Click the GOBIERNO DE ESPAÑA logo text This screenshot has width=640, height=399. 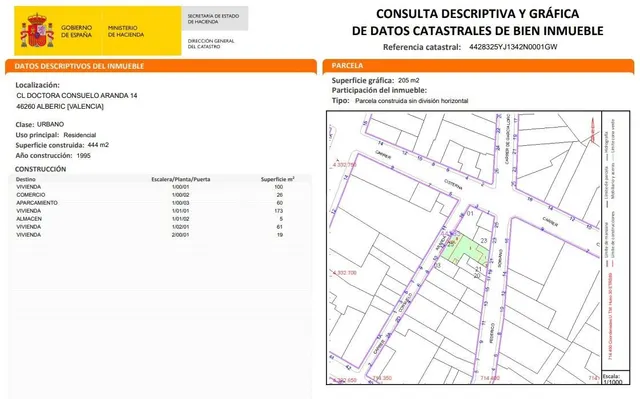76,31
